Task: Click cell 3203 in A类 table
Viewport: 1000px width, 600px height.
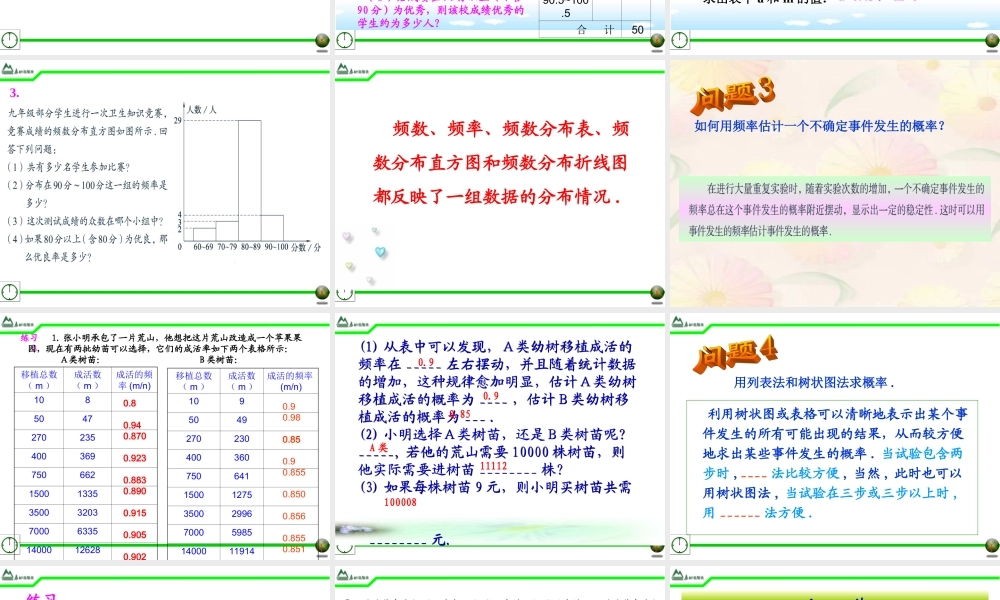Action: pos(87,512)
